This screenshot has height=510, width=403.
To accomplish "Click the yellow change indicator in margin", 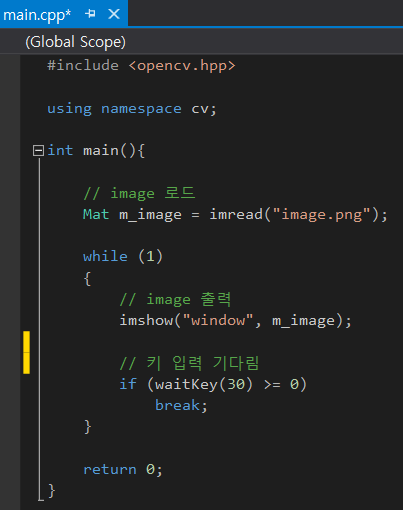I will (x=26, y=353).
